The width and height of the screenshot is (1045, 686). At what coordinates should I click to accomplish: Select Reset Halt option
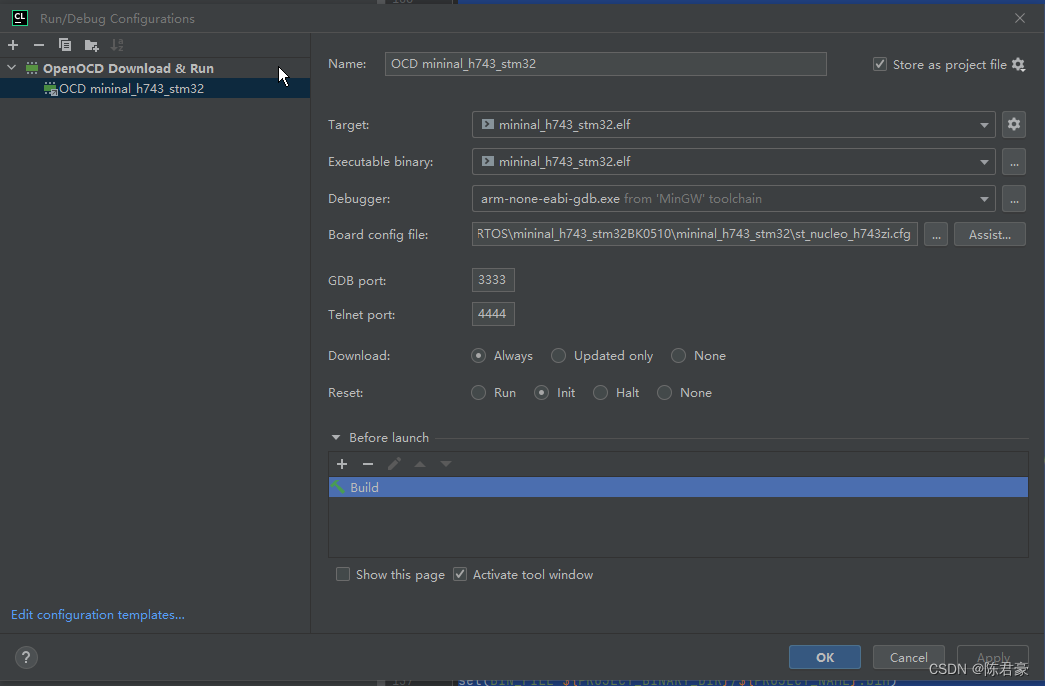pos(600,393)
